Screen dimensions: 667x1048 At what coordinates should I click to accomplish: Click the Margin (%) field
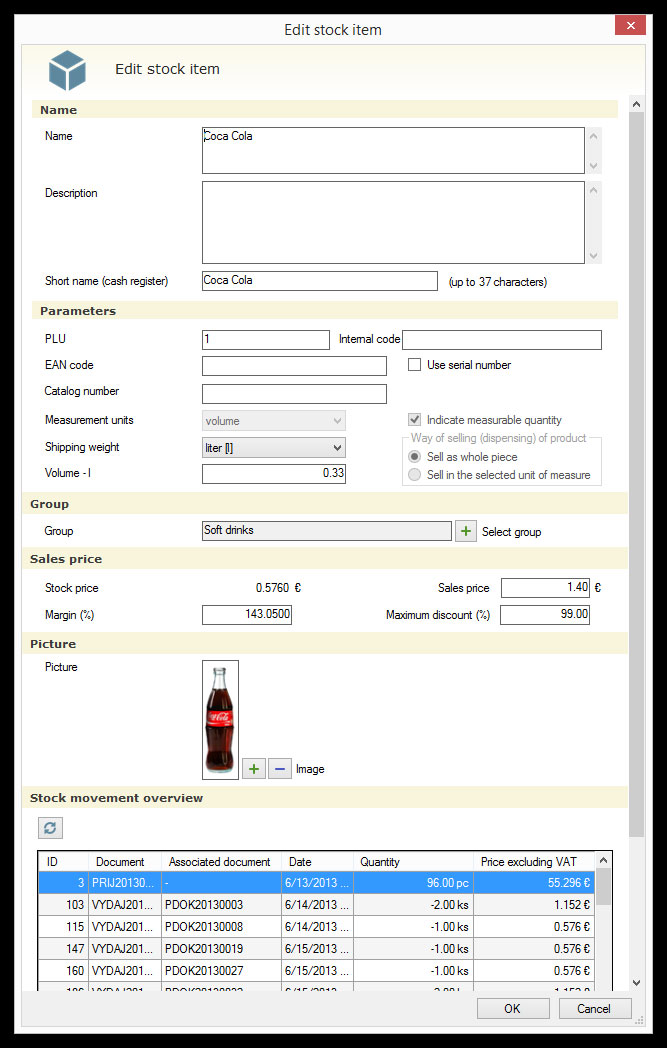247,614
